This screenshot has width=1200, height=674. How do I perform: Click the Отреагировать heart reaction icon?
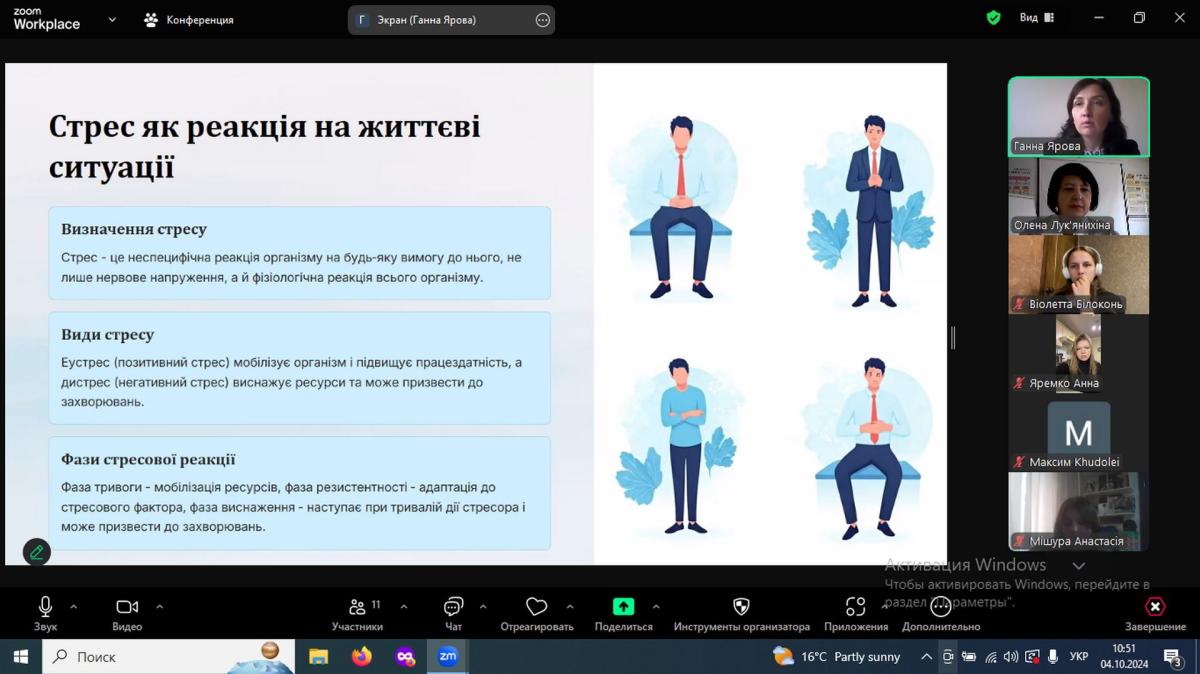pyautogui.click(x=537, y=608)
